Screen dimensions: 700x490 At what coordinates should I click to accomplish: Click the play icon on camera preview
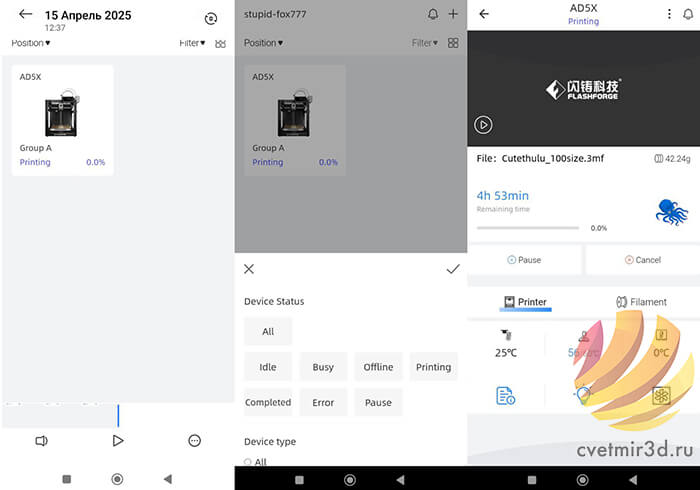[483, 125]
